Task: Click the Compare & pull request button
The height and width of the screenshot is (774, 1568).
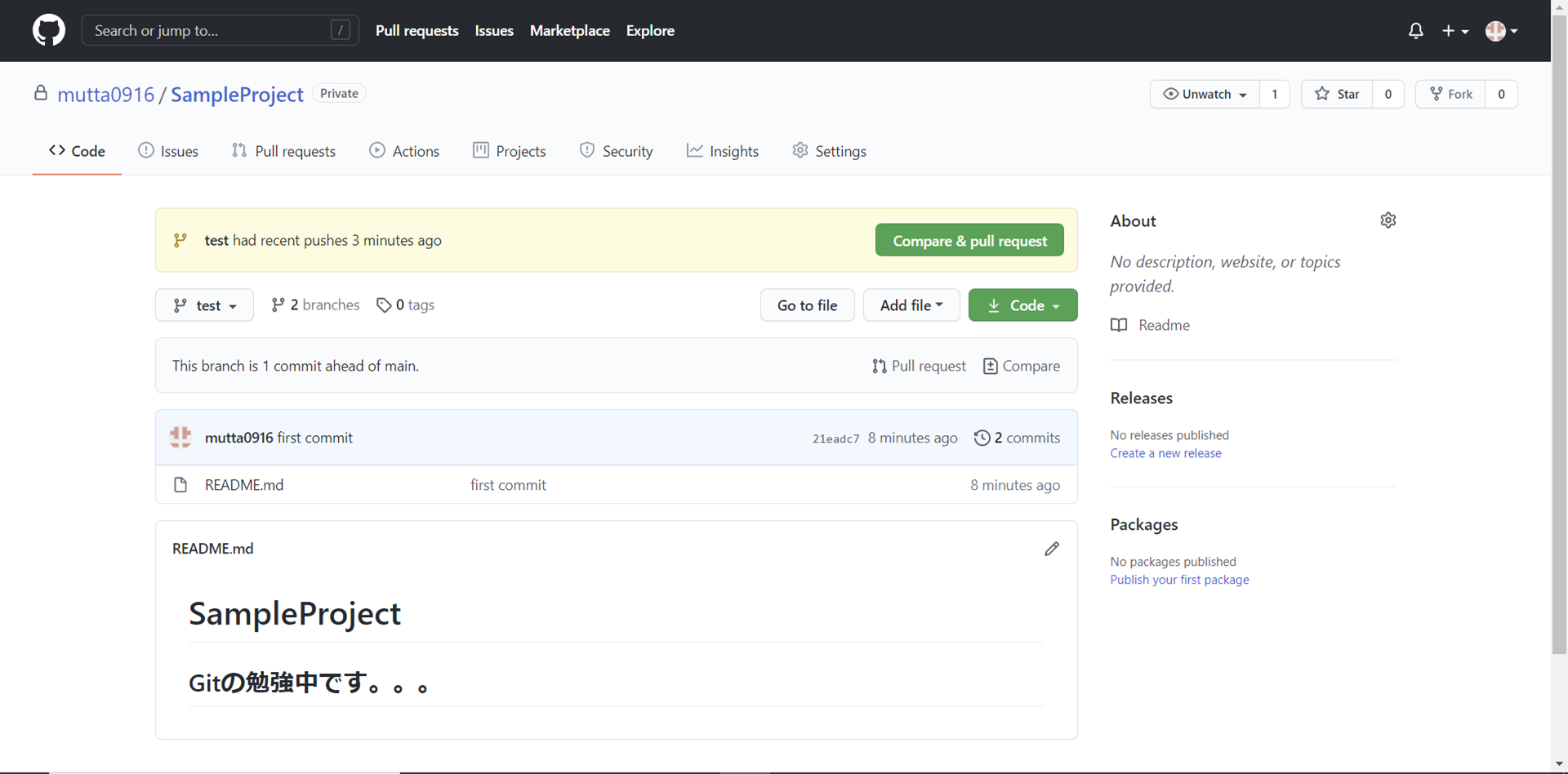Action: pyautogui.click(x=969, y=240)
